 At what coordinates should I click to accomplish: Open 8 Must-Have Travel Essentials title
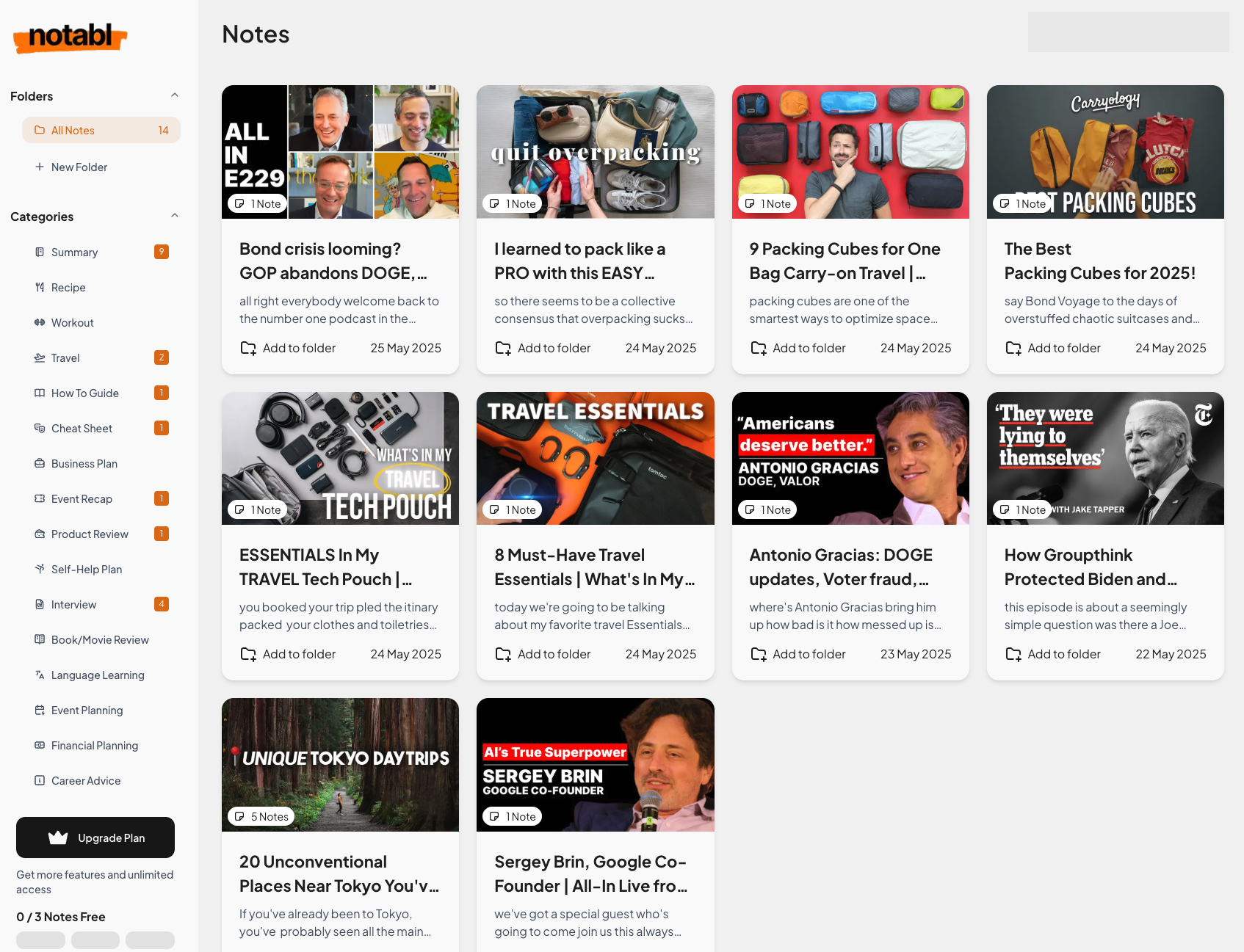[595, 567]
